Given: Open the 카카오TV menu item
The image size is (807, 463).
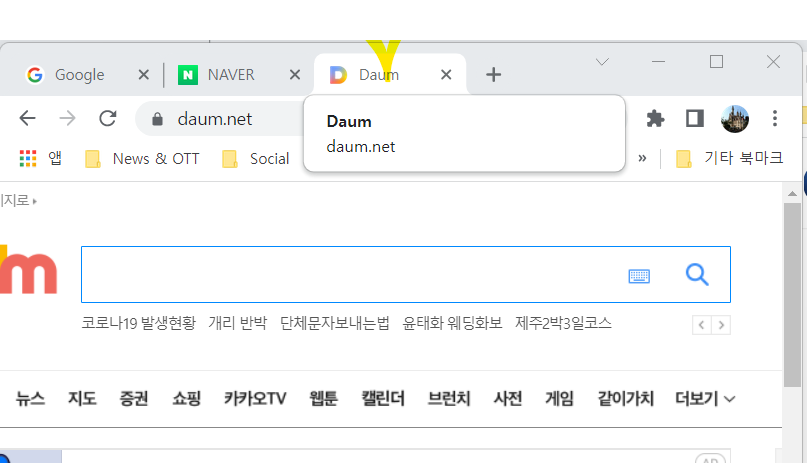Looking at the screenshot, I should point(255,399).
